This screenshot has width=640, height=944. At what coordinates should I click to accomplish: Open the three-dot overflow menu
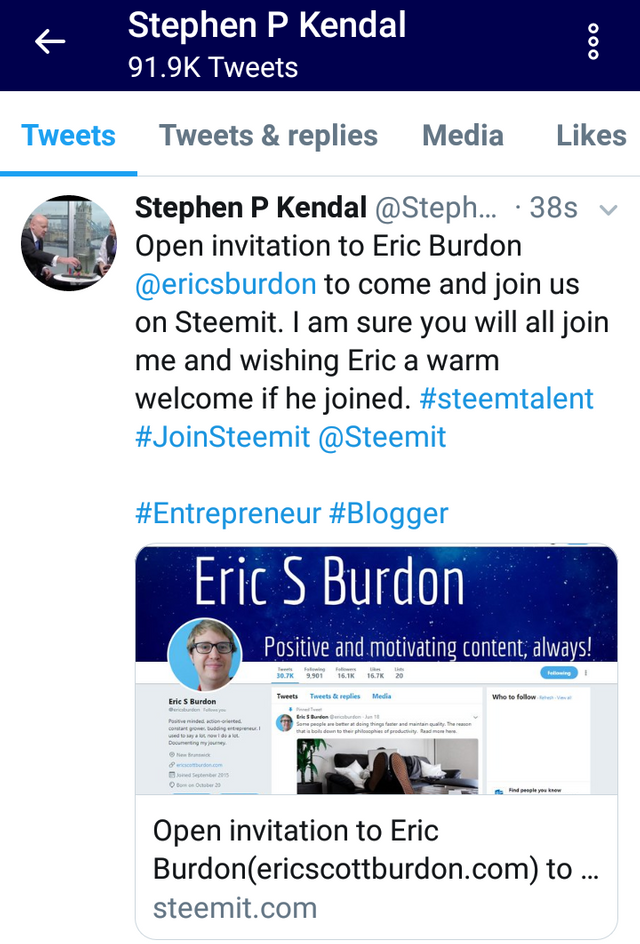click(x=593, y=42)
